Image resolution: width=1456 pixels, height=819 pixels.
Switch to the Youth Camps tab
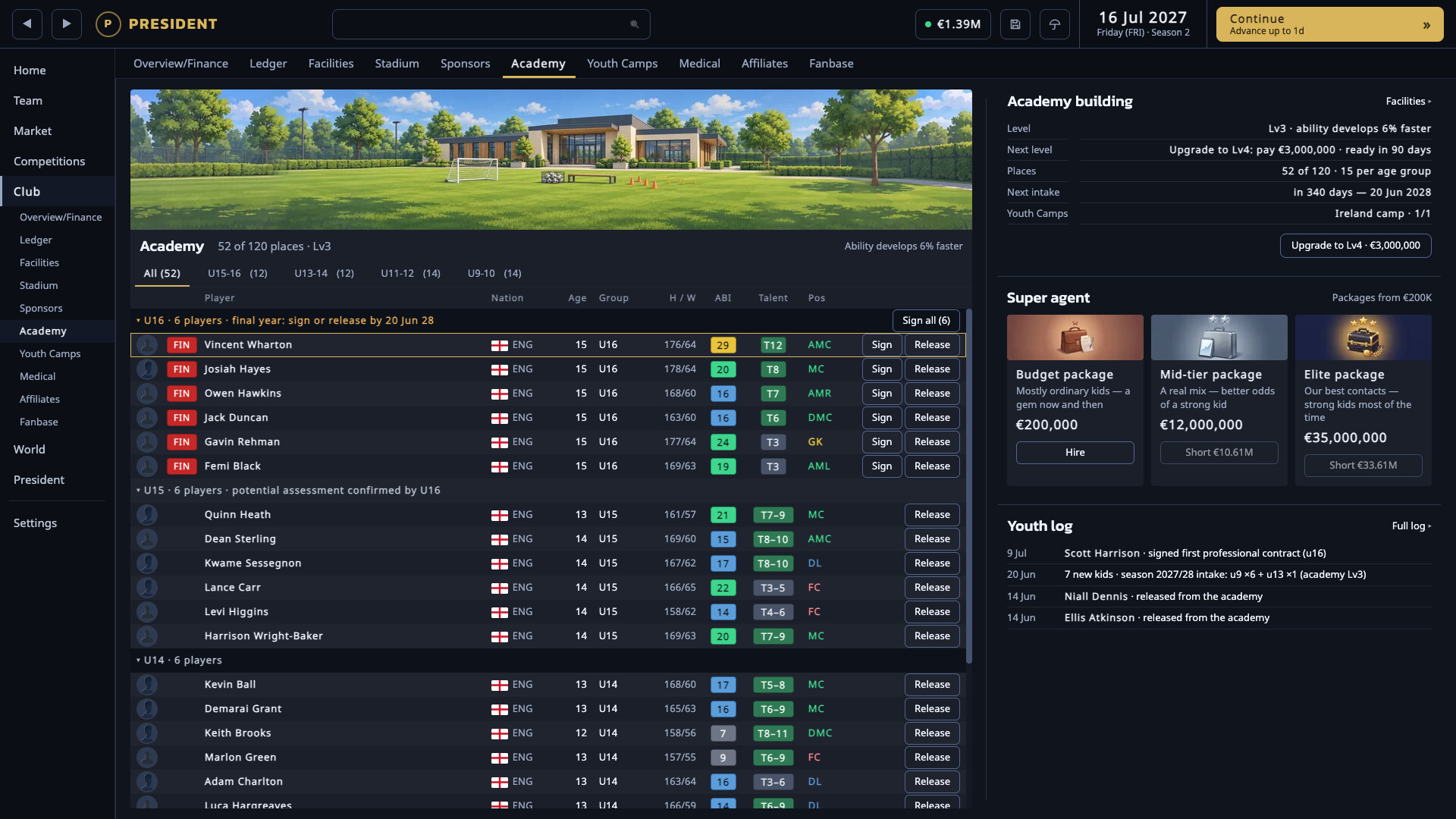(622, 64)
